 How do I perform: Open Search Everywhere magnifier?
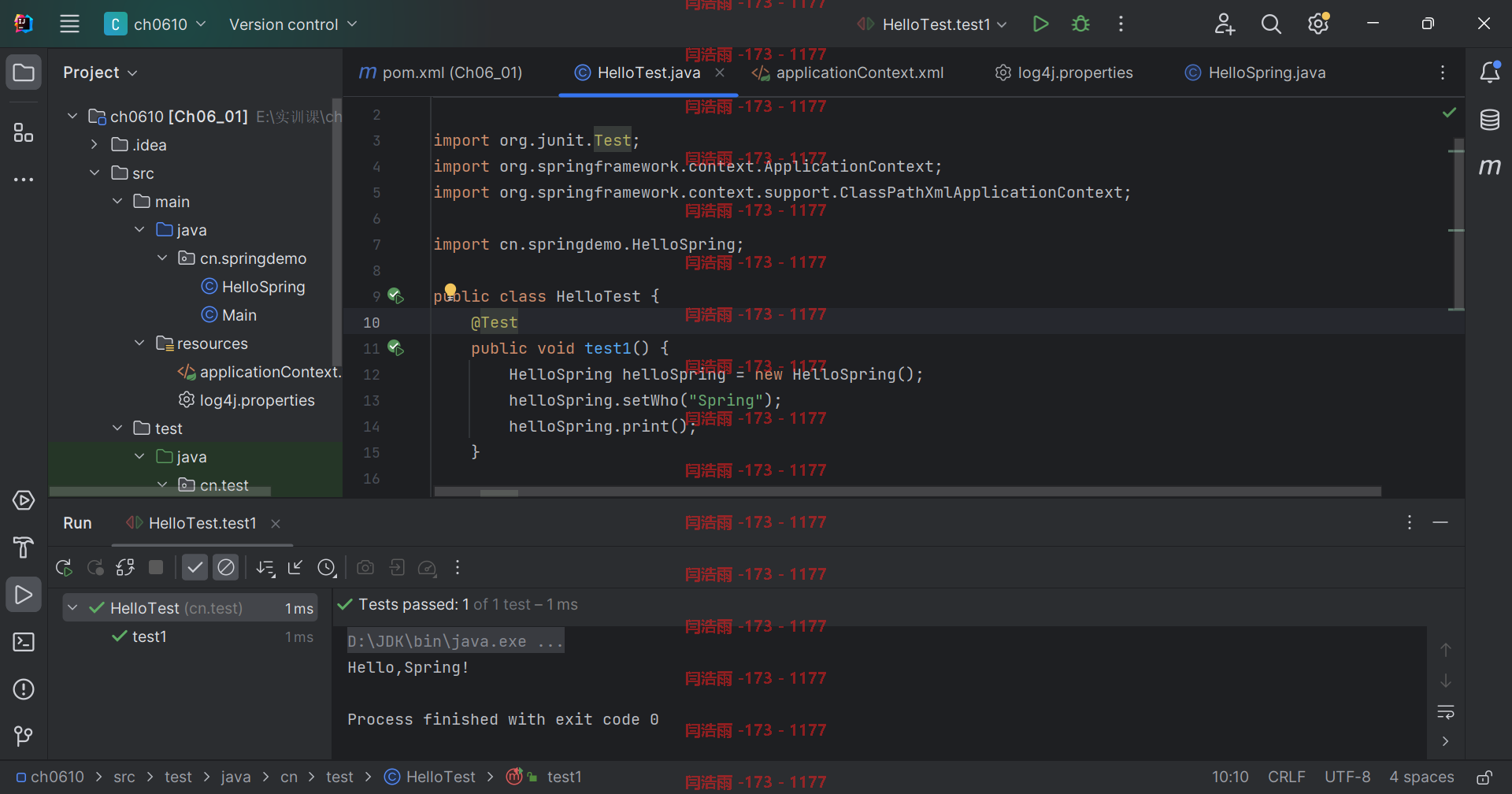[x=1271, y=24]
